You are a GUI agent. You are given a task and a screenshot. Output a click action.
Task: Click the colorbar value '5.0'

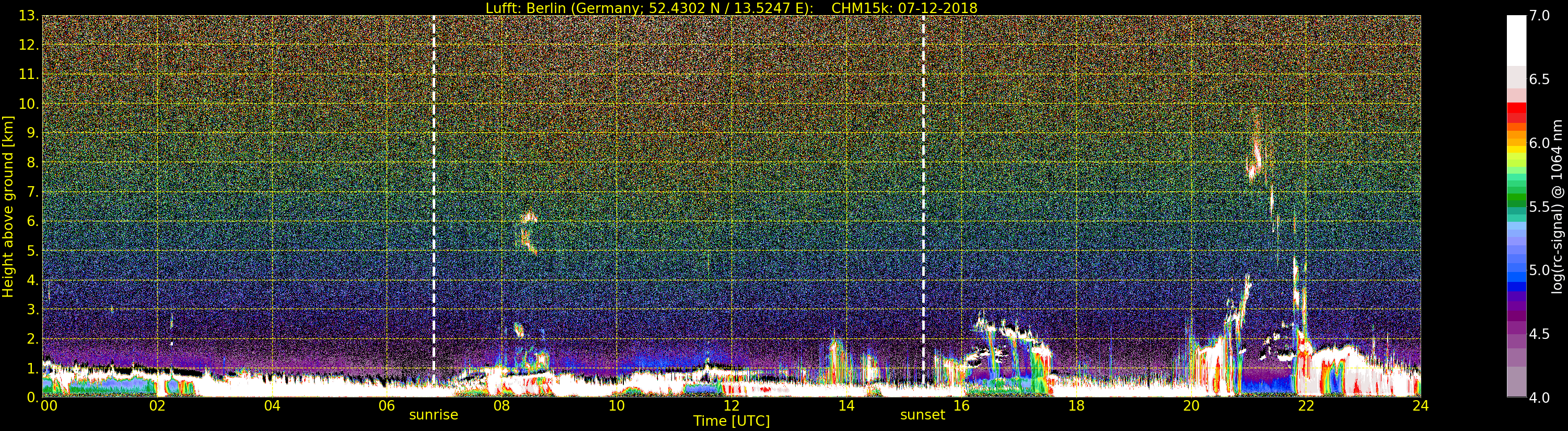point(1539,270)
